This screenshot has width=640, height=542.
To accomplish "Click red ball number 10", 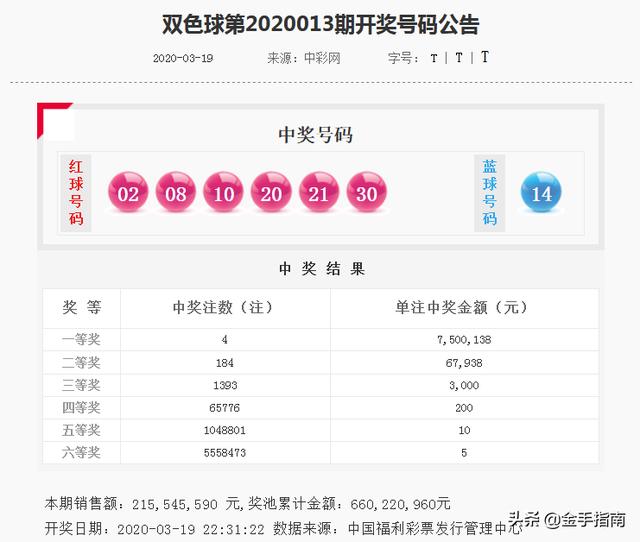I will 223,194.
